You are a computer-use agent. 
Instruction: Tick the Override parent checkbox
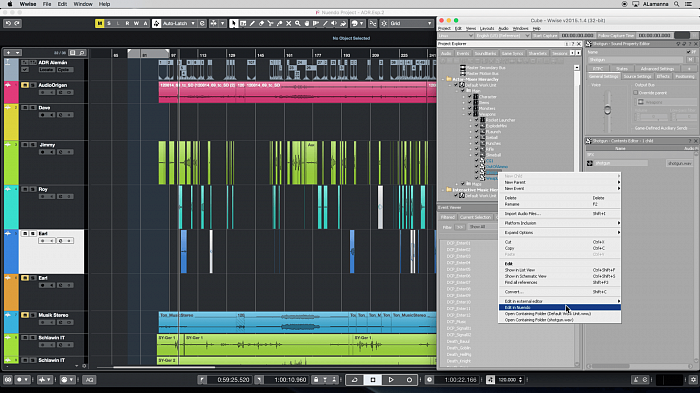click(635, 92)
